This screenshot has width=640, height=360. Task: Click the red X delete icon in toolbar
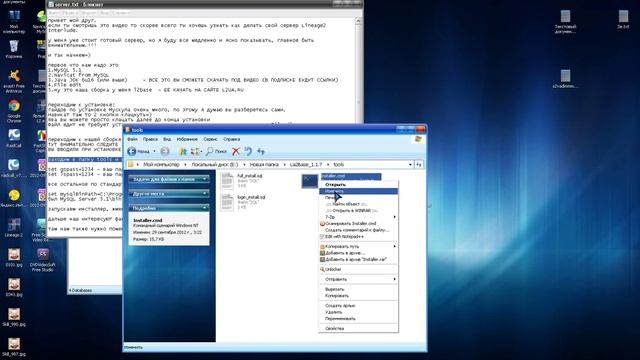236,151
